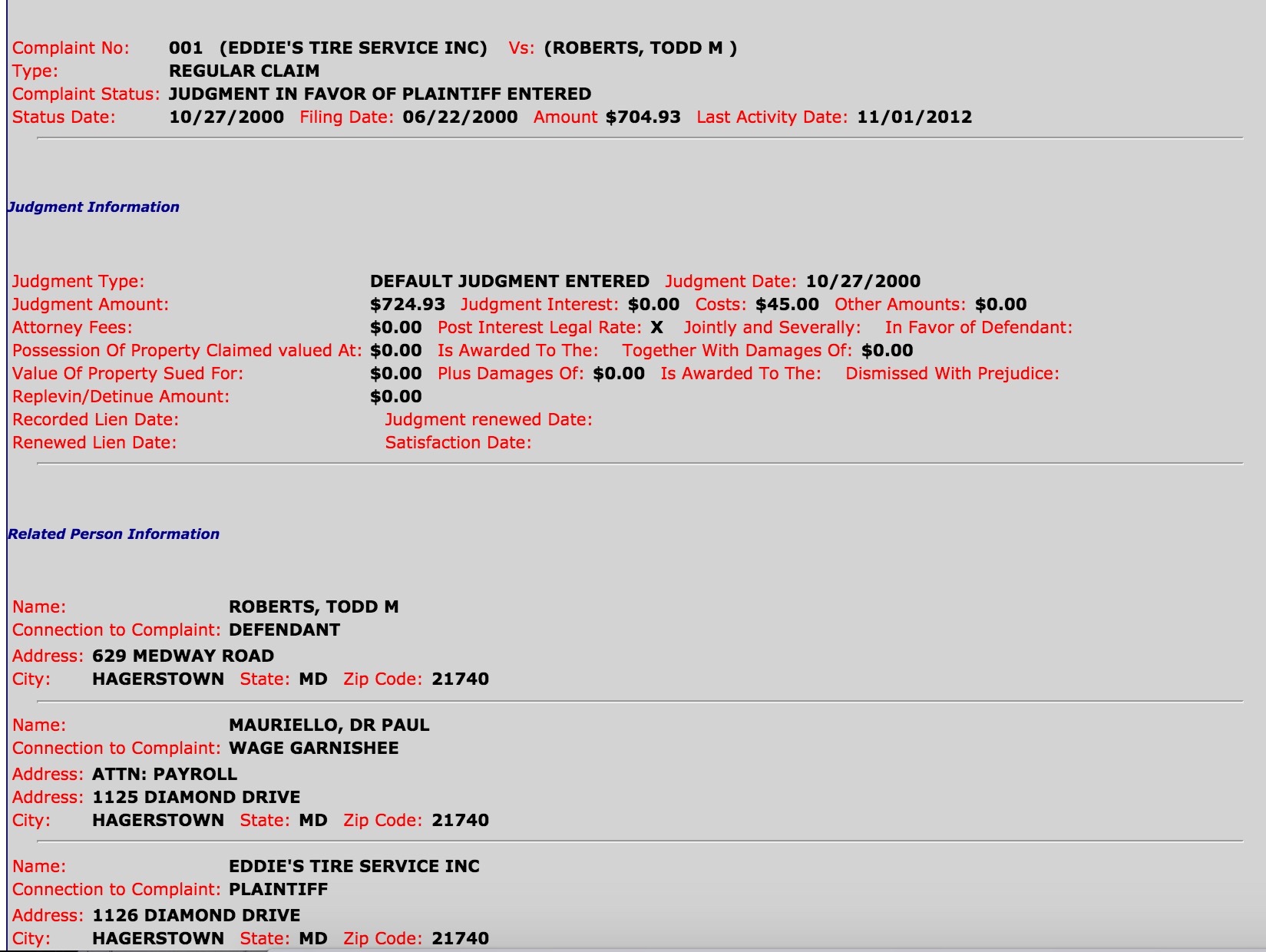Click the Replevin/Detinue Amount label
The image size is (1266, 952).
121,396
